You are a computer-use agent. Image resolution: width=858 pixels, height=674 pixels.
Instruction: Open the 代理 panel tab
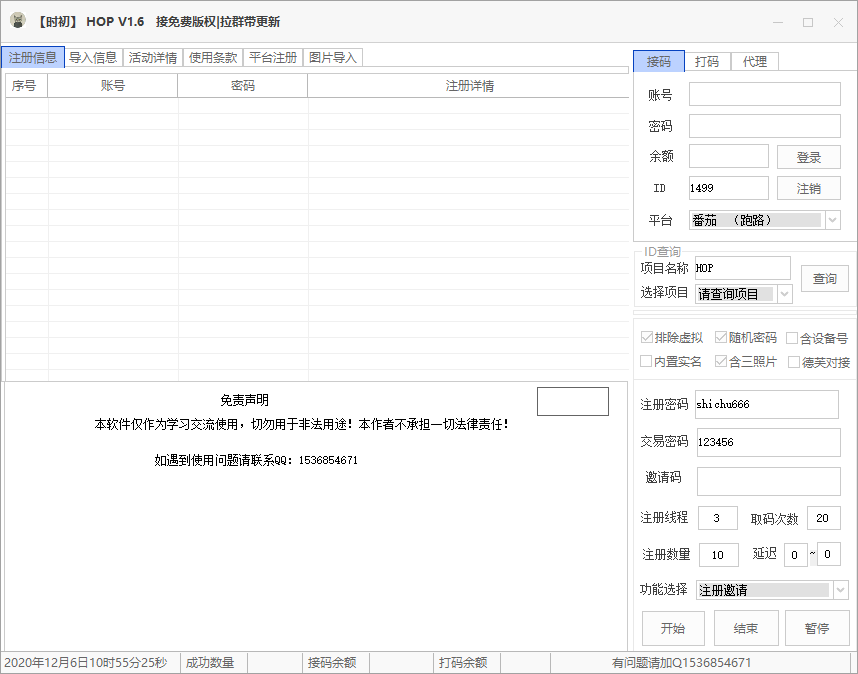[755, 62]
